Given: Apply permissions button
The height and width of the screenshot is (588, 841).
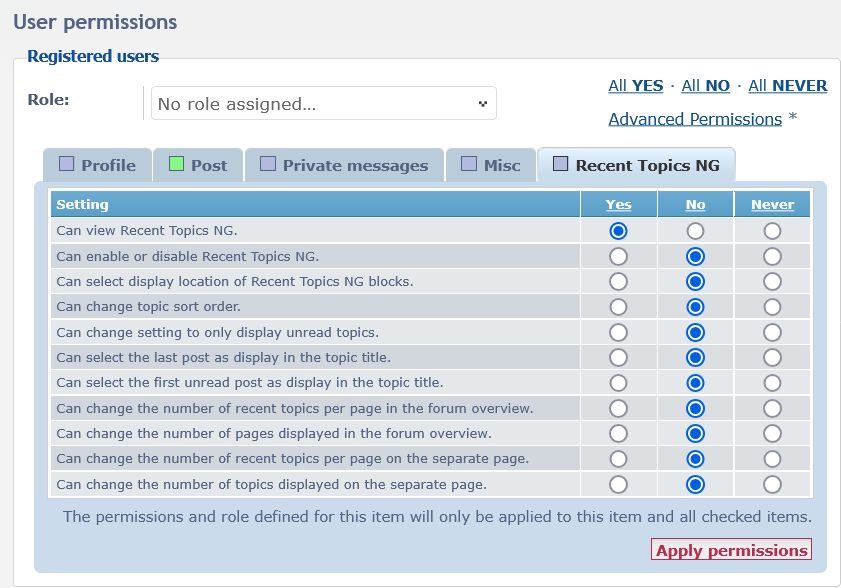Looking at the screenshot, I should (x=732, y=550).
